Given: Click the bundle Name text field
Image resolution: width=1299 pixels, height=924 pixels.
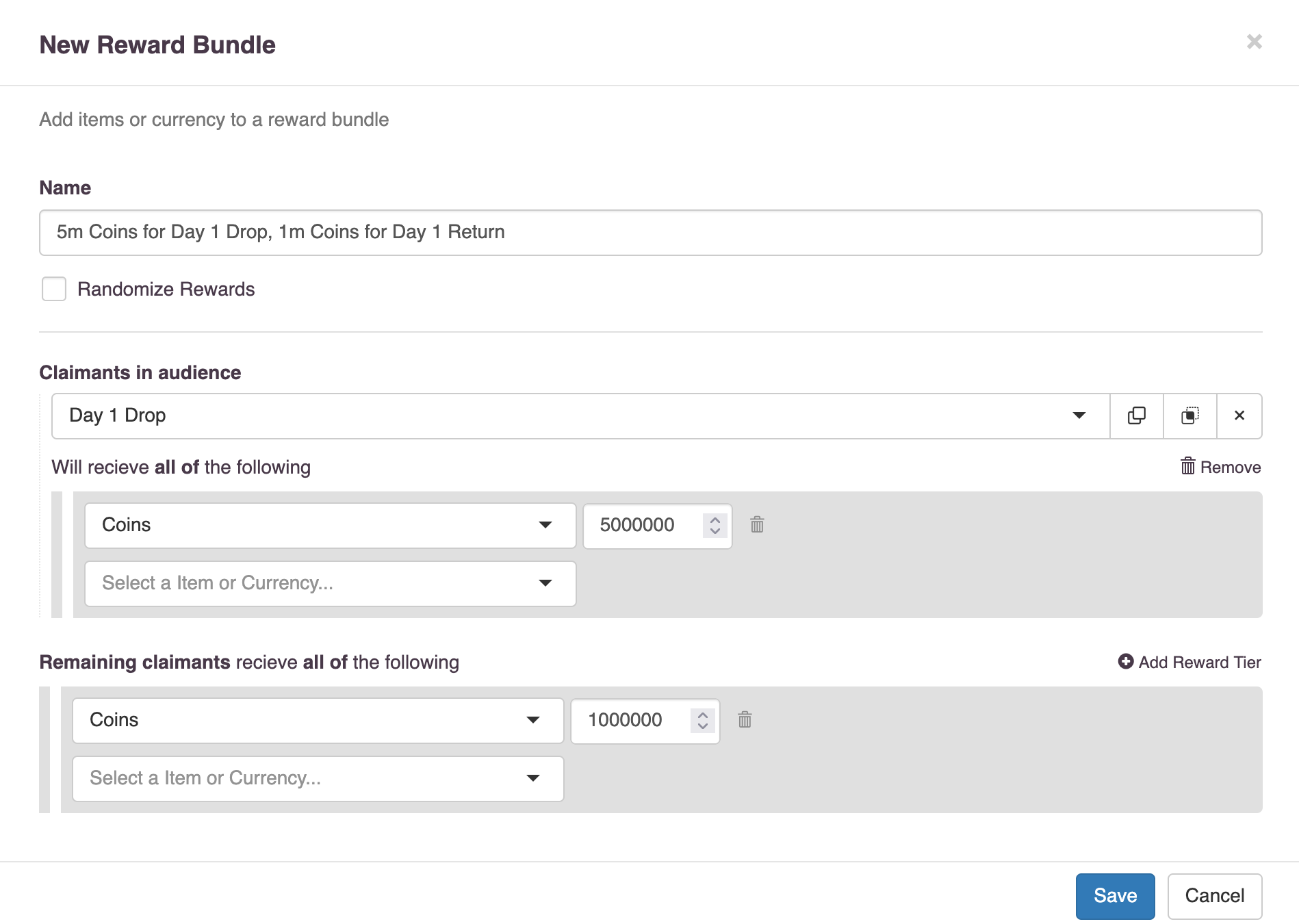Looking at the screenshot, I should point(650,233).
